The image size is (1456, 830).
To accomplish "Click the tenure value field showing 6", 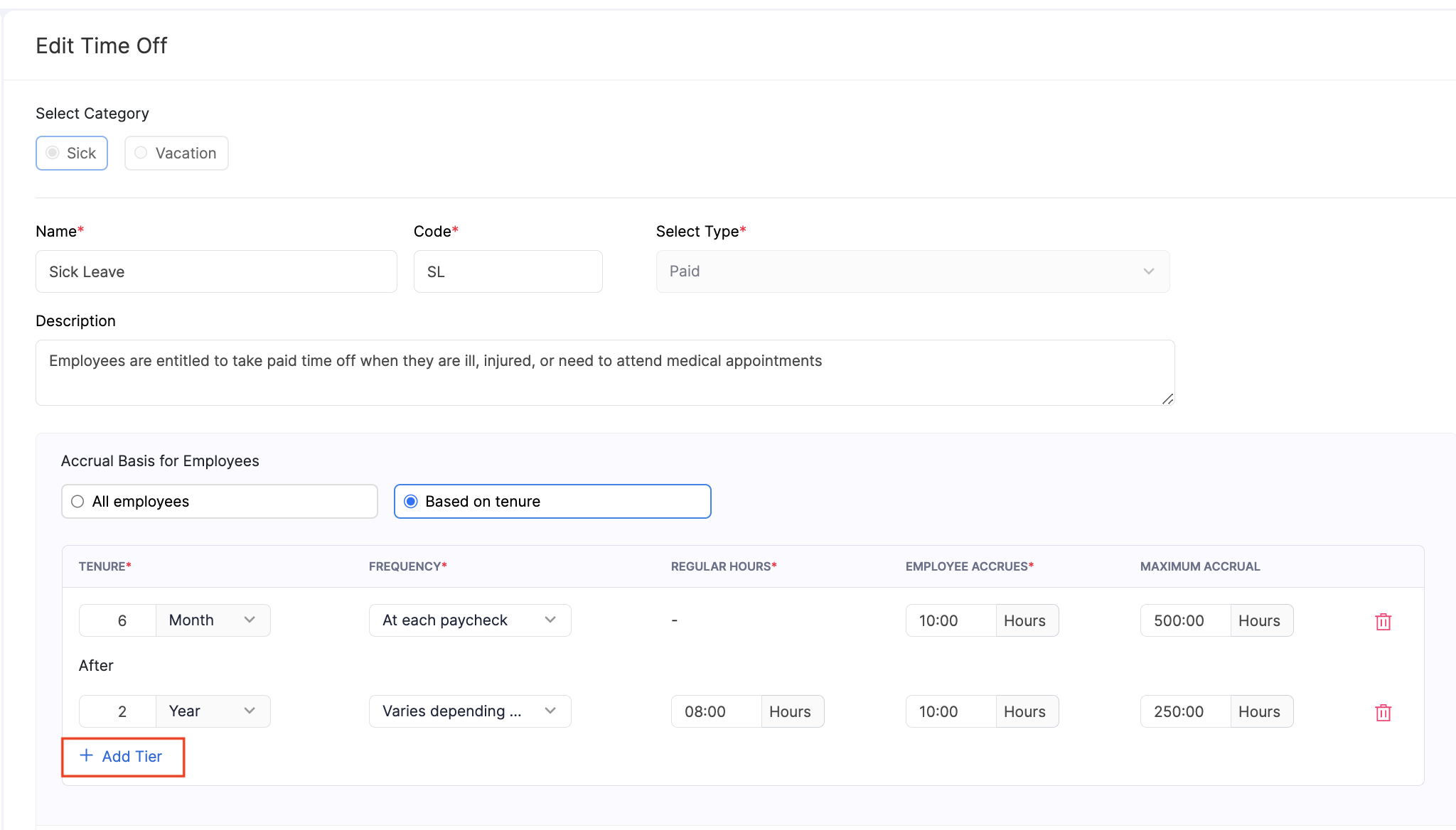I will pos(118,620).
